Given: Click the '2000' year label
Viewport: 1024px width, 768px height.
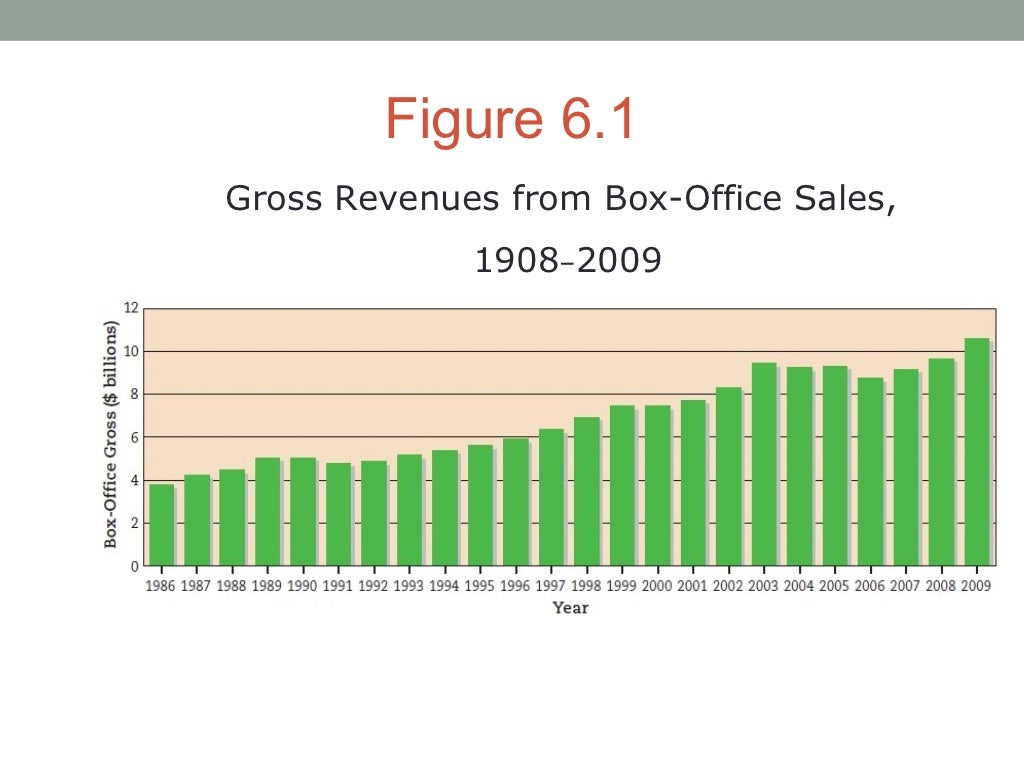Looking at the screenshot, I should (x=656, y=586).
